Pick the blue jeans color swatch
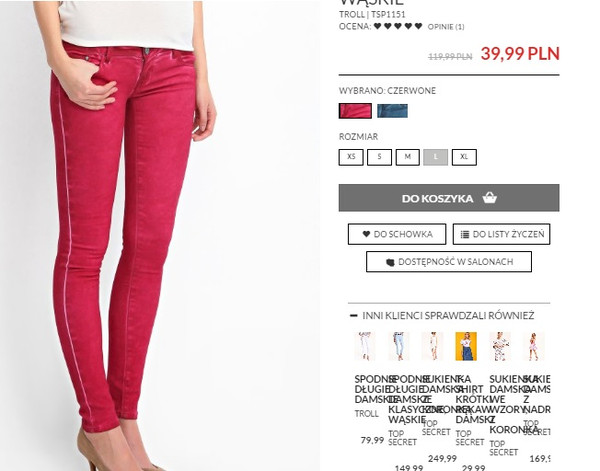This screenshot has width=600, height=471. (x=392, y=111)
